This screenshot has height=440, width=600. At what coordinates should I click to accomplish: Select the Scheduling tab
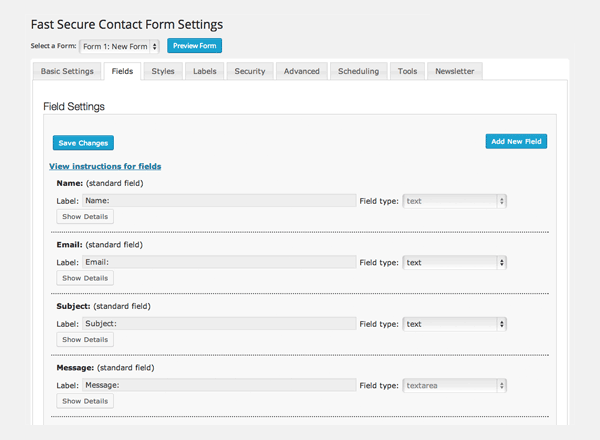(359, 71)
